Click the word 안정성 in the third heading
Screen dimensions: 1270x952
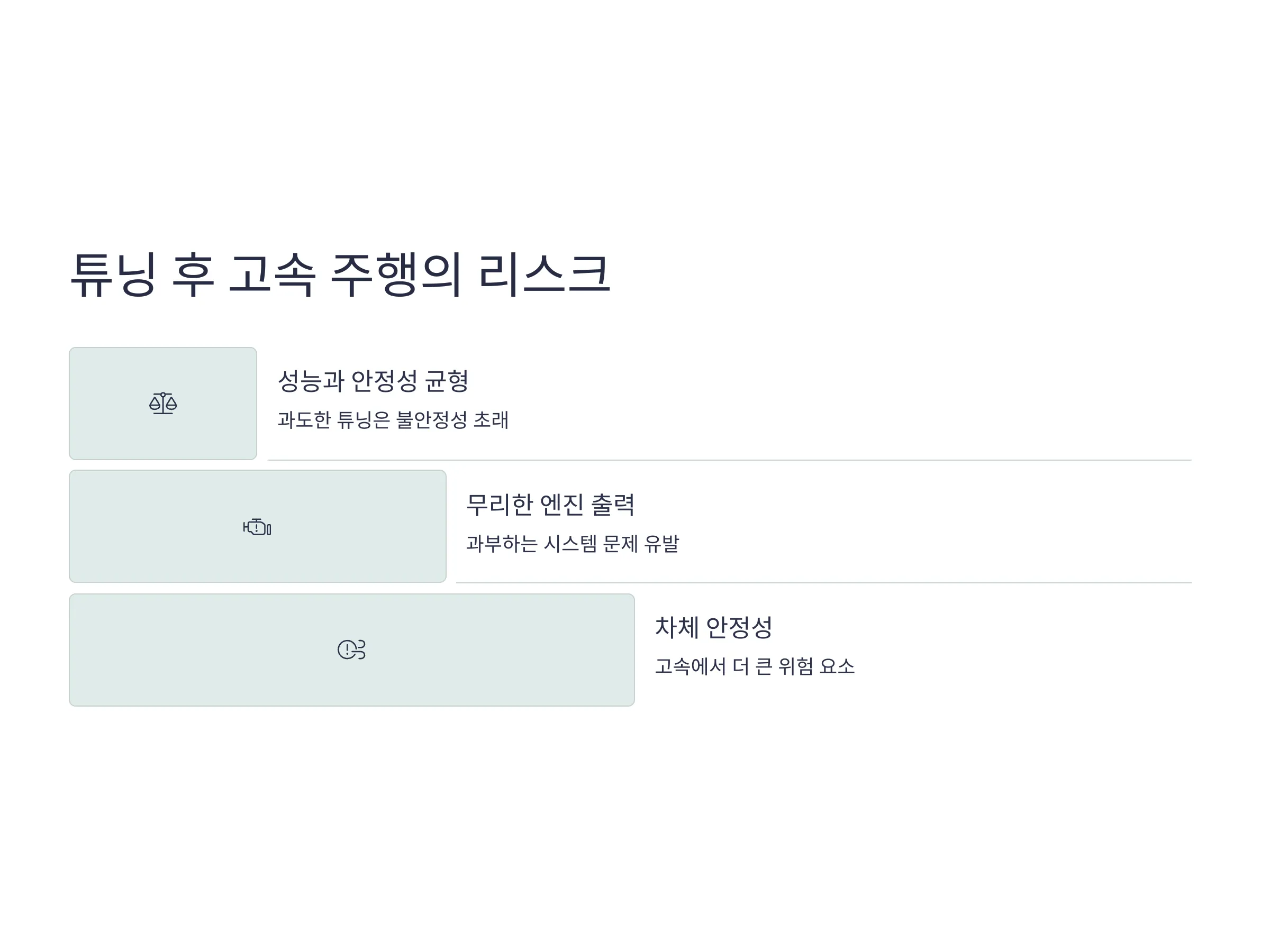[739, 627]
